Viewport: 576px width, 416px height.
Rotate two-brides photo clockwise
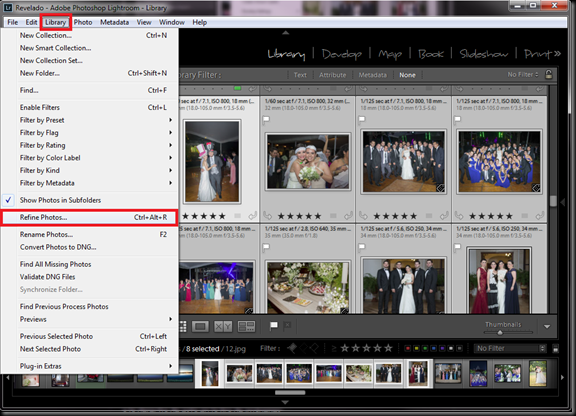348,216
